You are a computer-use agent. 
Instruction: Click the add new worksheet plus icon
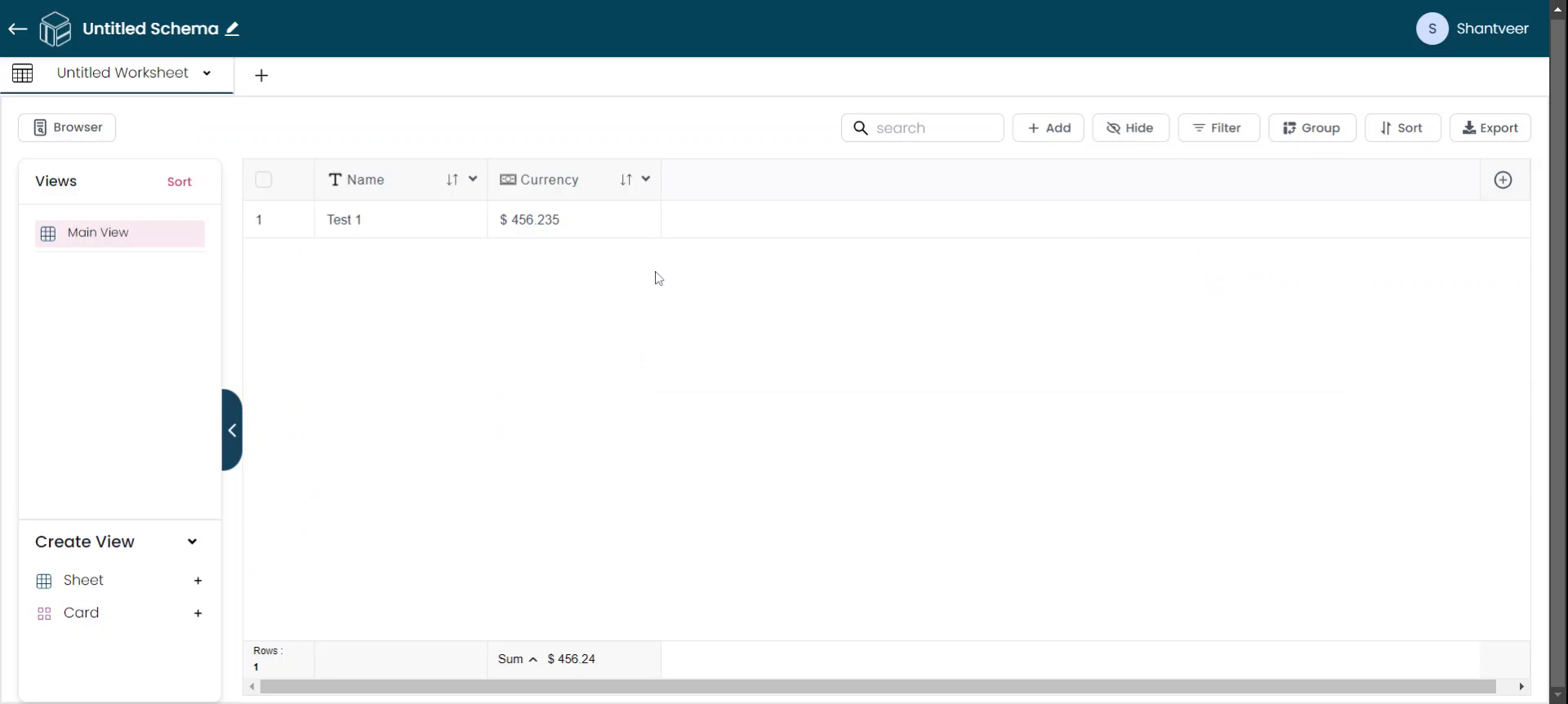click(x=261, y=76)
